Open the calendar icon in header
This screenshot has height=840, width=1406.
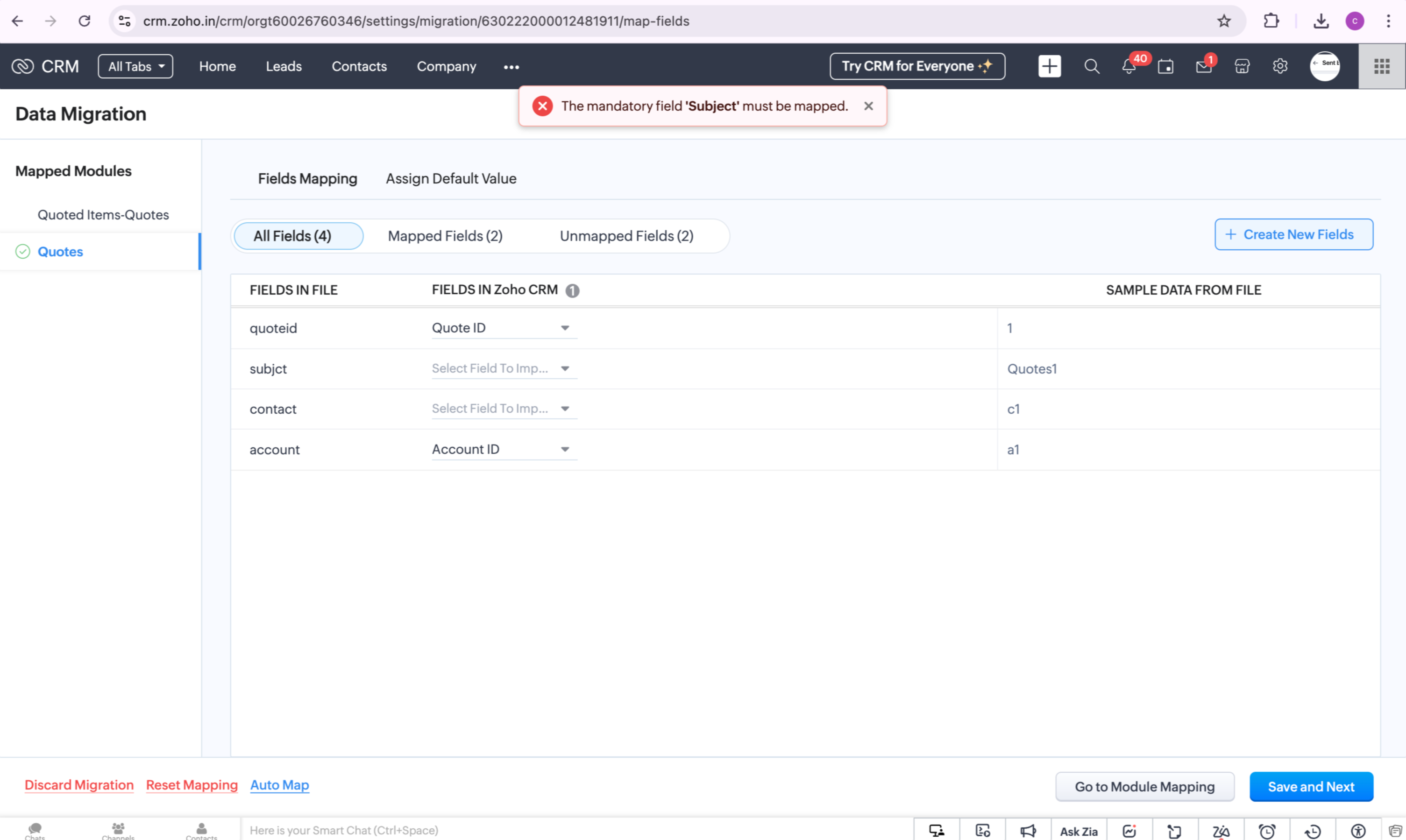(x=1165, y=67)
